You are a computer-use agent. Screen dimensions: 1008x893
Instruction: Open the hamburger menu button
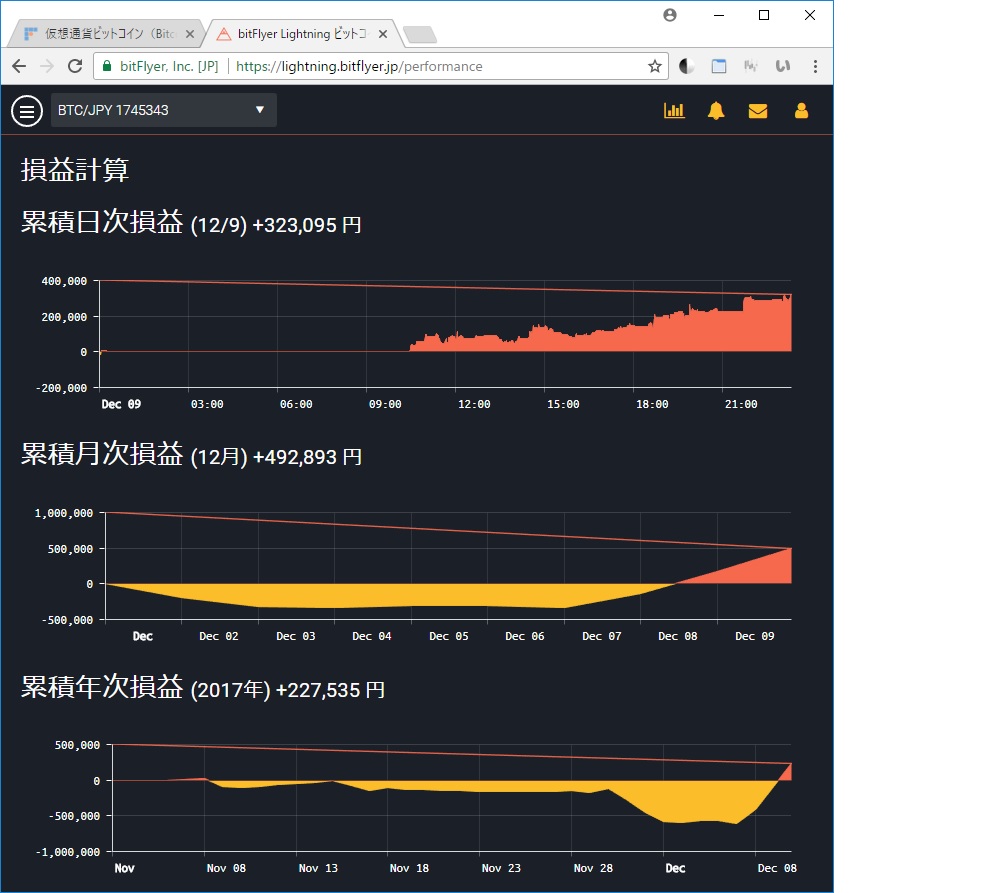(x=27, y=111)
